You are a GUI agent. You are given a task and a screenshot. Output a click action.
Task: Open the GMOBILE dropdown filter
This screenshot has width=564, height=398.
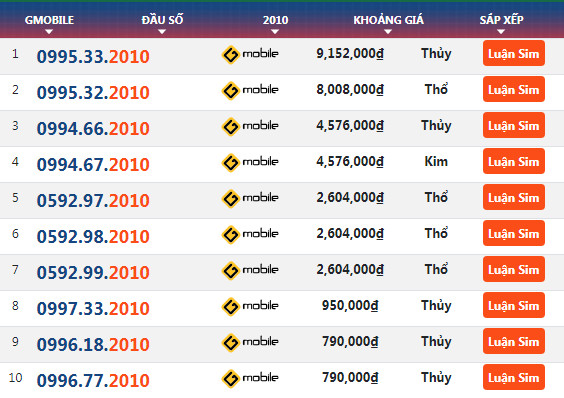[x=49, y=23]
